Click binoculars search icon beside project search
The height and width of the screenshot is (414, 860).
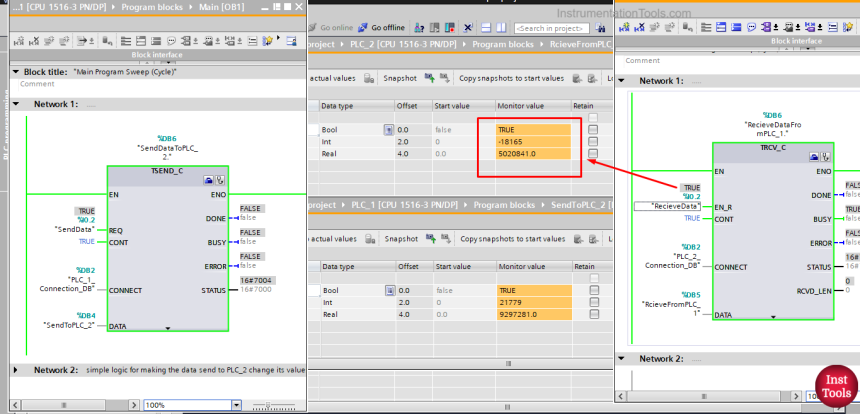599,27
